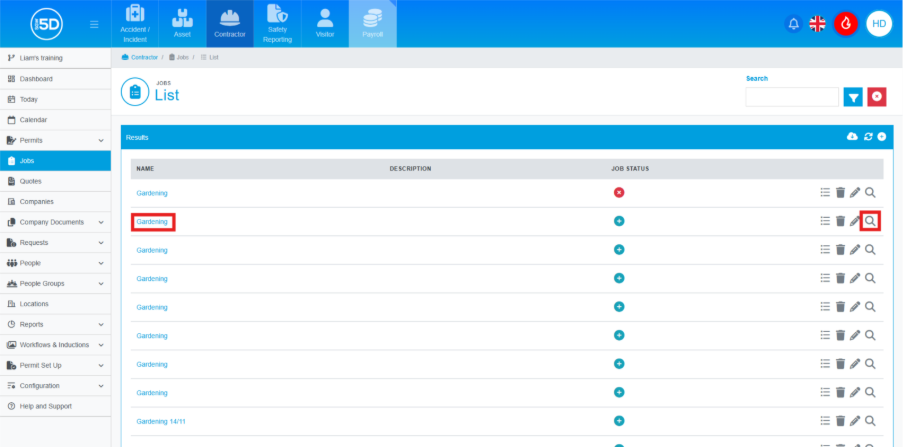The height and width of the screenshot is (447, 903).
Task: Click the cloud download icon in Results header
Action: tap(852, 136)
